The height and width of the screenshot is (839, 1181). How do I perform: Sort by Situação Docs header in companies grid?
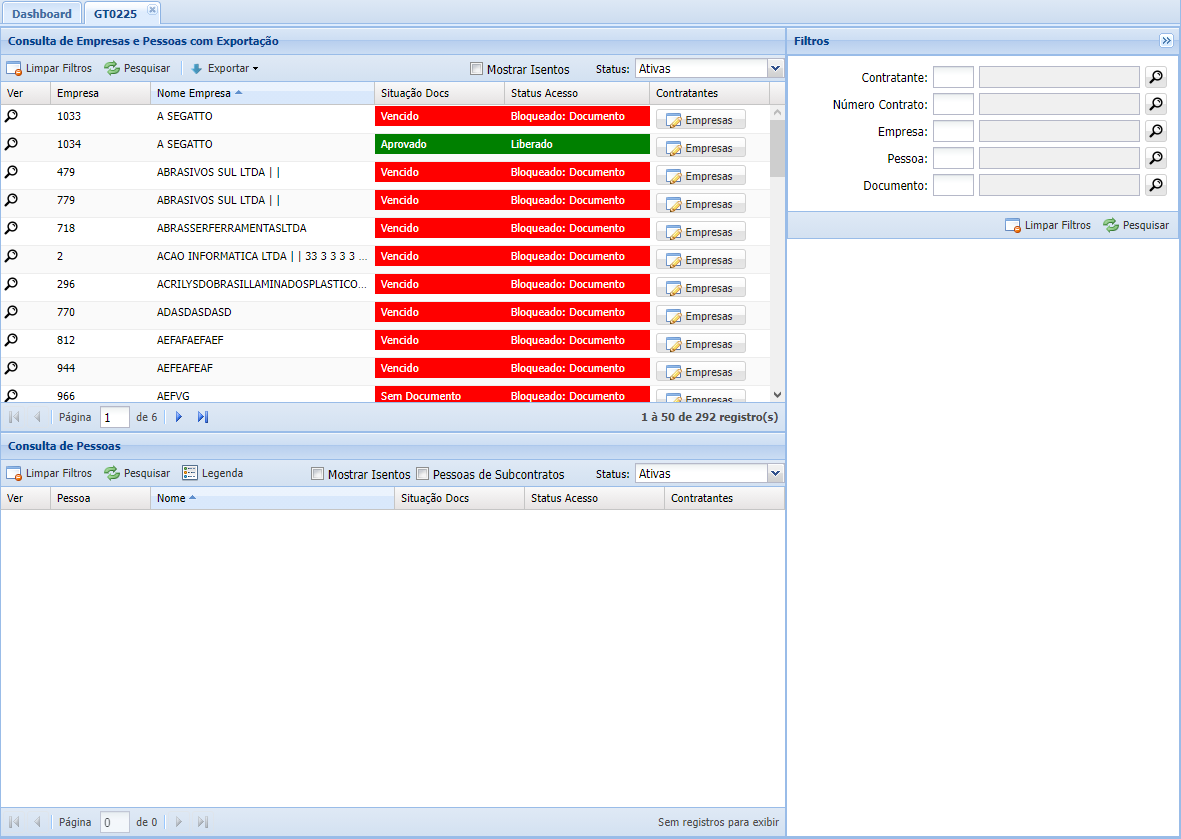pos(439,93)
